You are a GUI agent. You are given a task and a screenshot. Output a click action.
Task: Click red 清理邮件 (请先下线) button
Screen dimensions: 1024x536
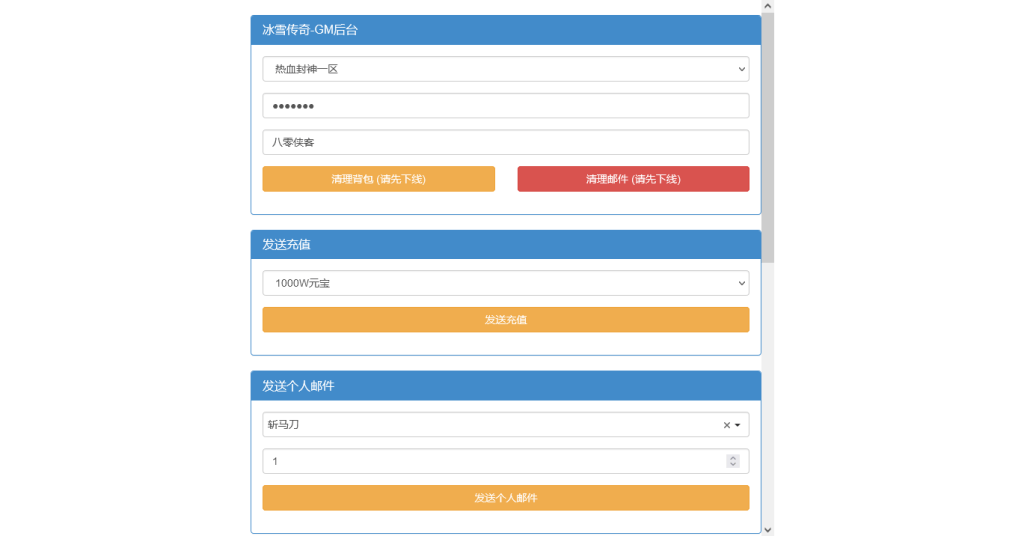point(633,179)
